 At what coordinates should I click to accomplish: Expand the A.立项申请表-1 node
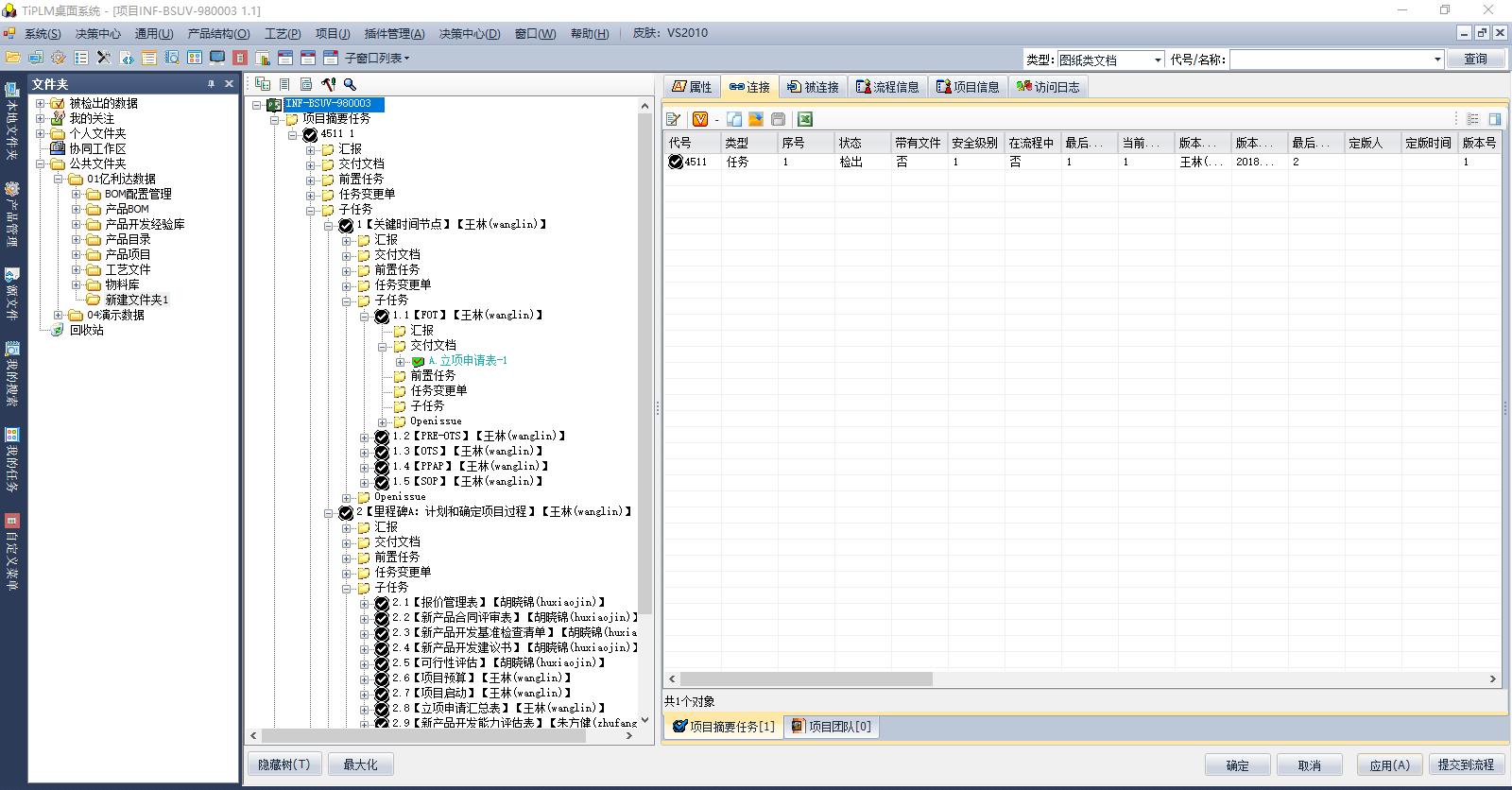pyautogui.click(x=401, y=361)
